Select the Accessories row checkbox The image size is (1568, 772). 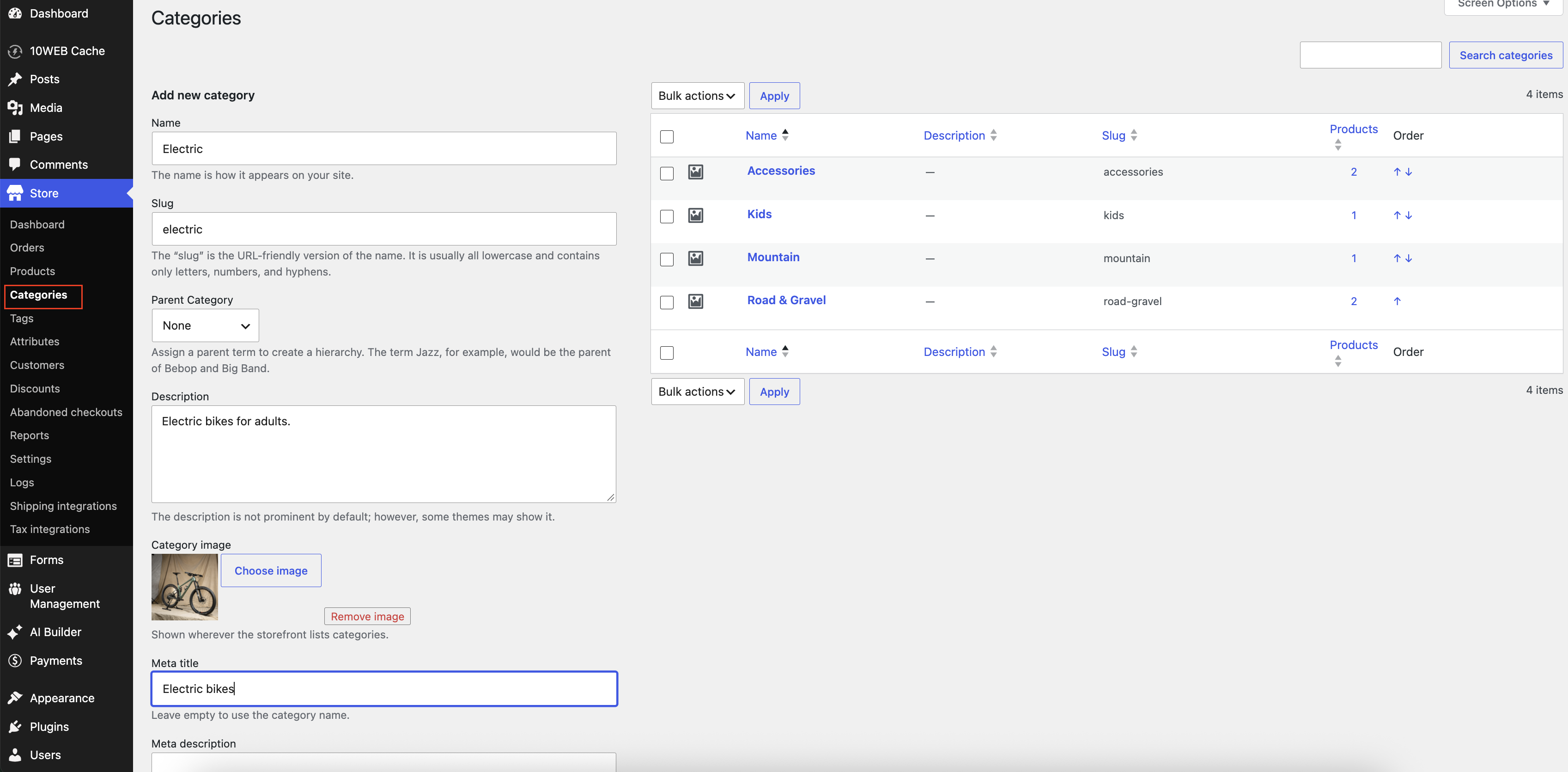coord(667,173)
